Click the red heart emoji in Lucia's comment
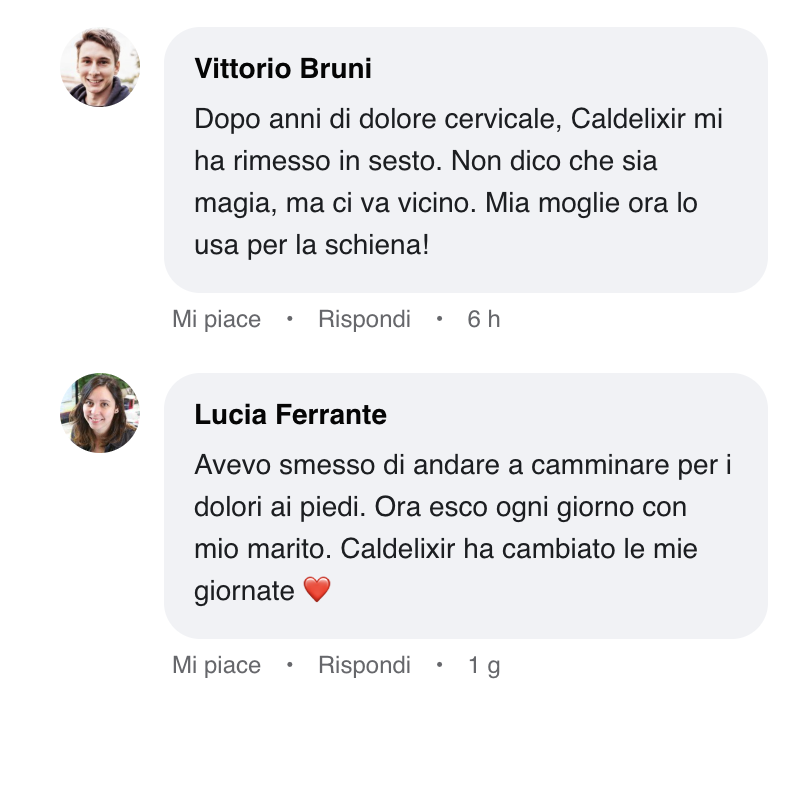The height and width of the screenshot is (792, 812). point(316,591)
